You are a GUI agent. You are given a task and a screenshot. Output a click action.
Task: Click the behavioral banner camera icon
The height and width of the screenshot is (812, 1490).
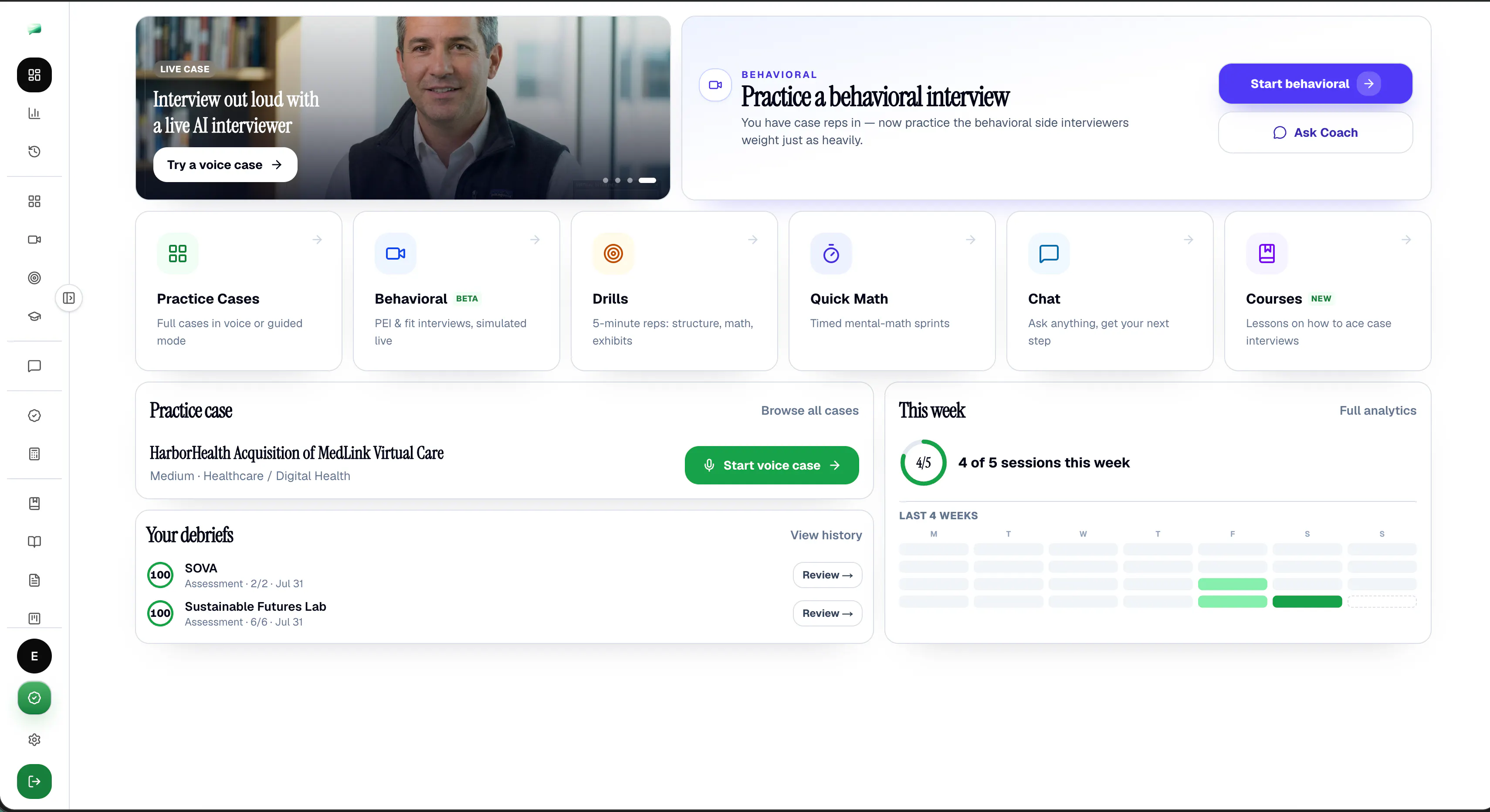pos(715,85)
